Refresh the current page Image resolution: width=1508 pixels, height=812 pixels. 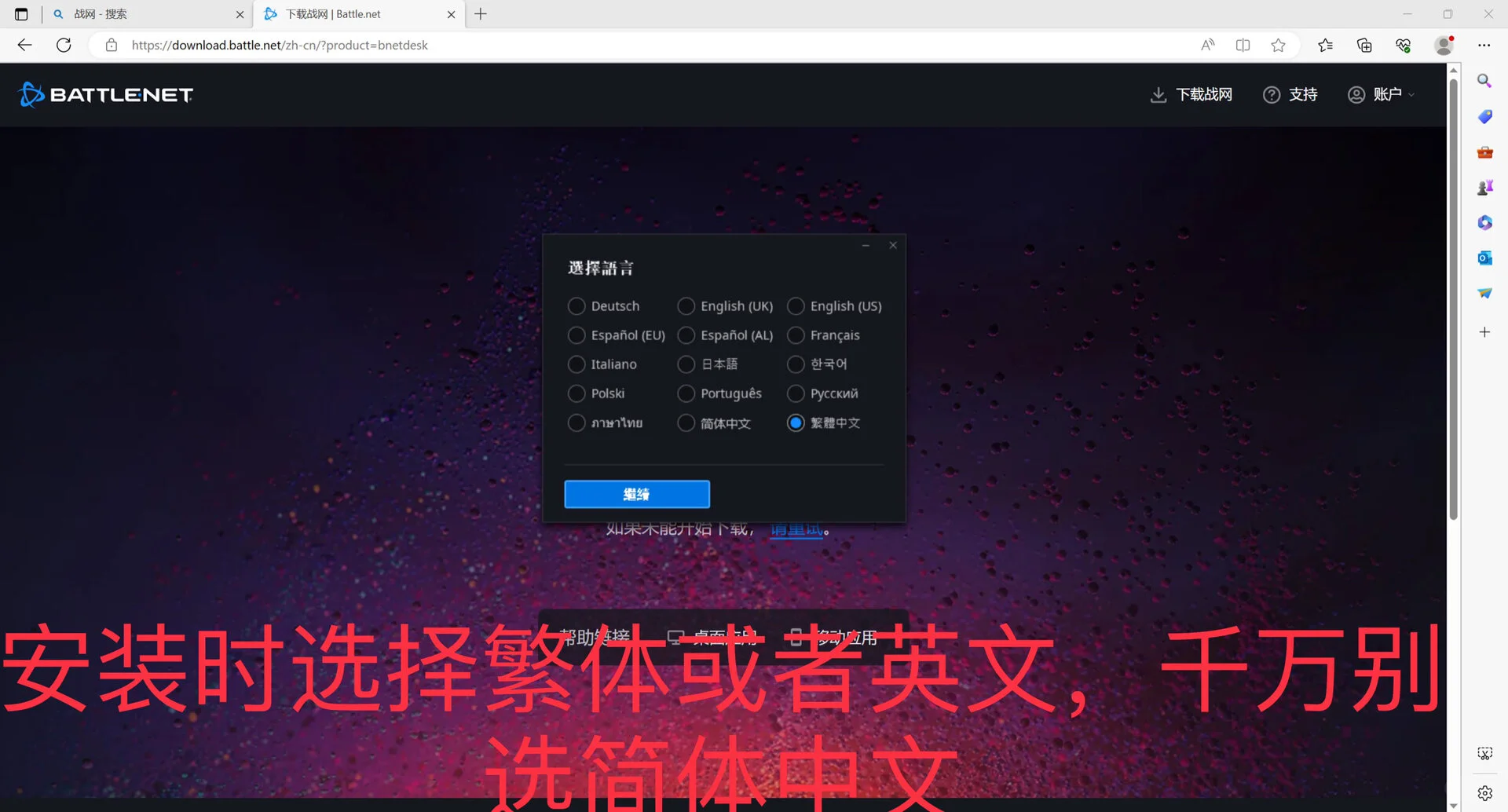click(64, 45)
